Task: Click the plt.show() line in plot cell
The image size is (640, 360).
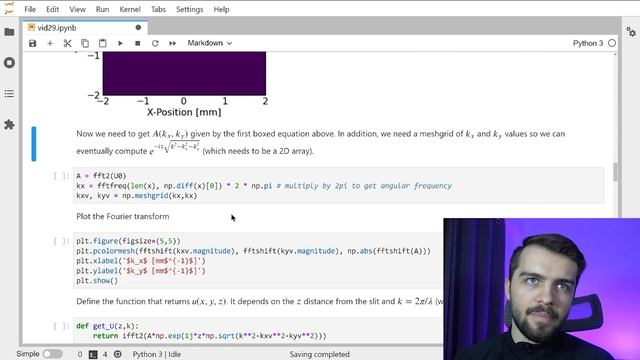Action: (97, 281)
